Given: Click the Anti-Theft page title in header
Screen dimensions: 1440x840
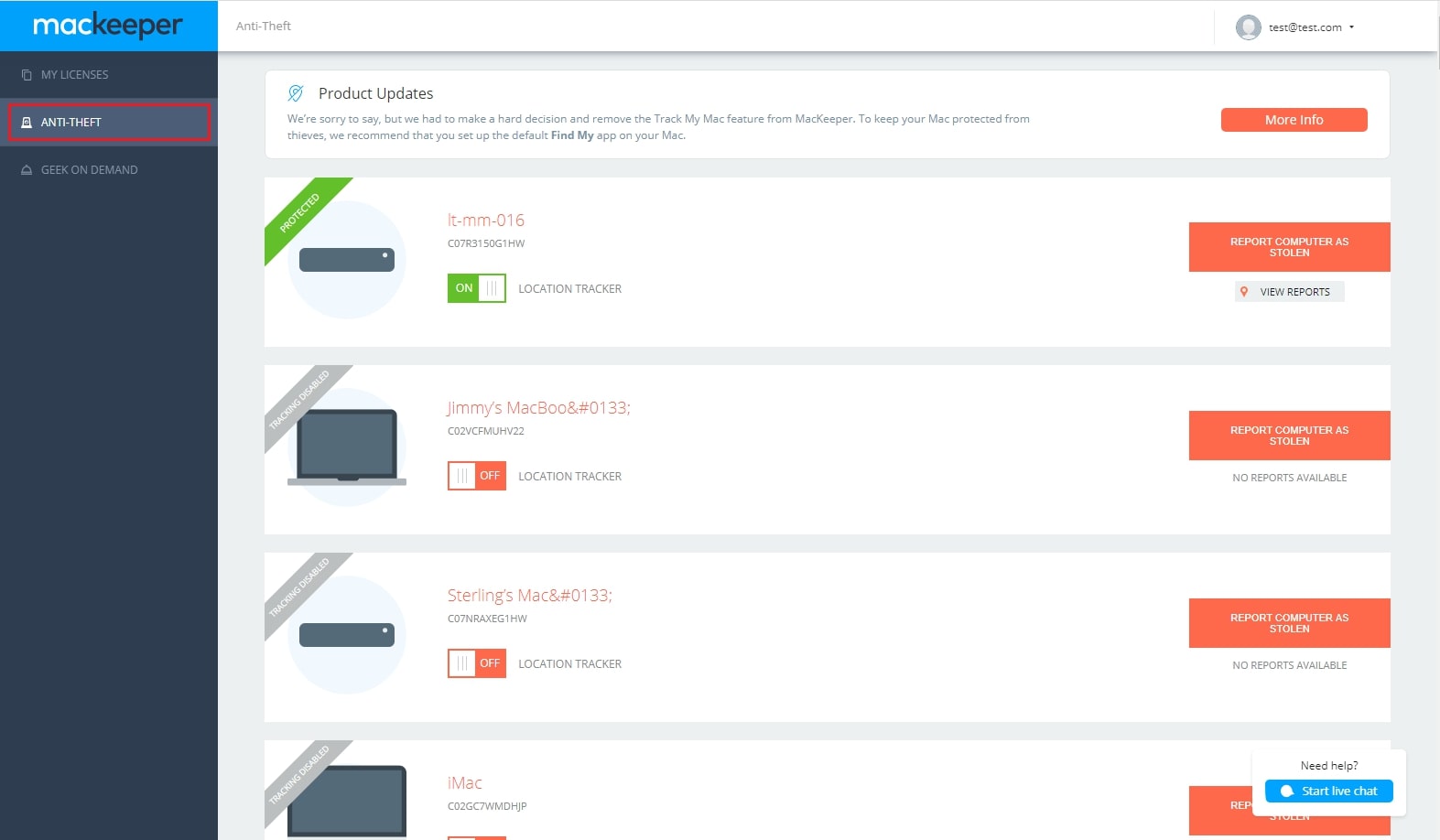Looking at the screenshot, I should tap(264, 27).
